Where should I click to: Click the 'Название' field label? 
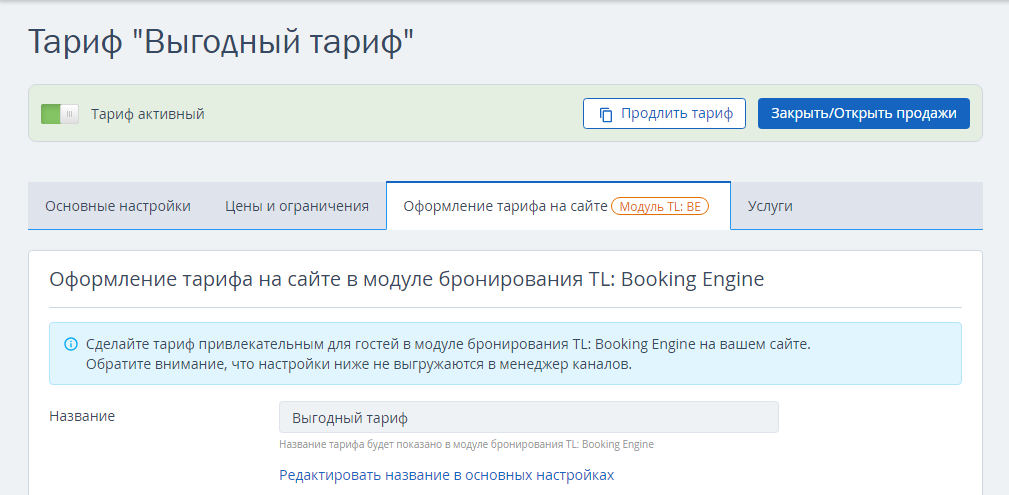point(82,416)
